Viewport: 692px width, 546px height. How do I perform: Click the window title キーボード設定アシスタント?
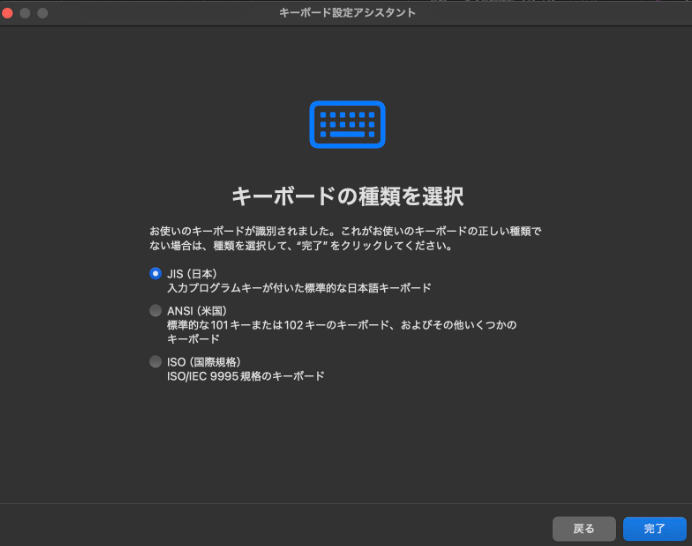(x=348, y=13)
